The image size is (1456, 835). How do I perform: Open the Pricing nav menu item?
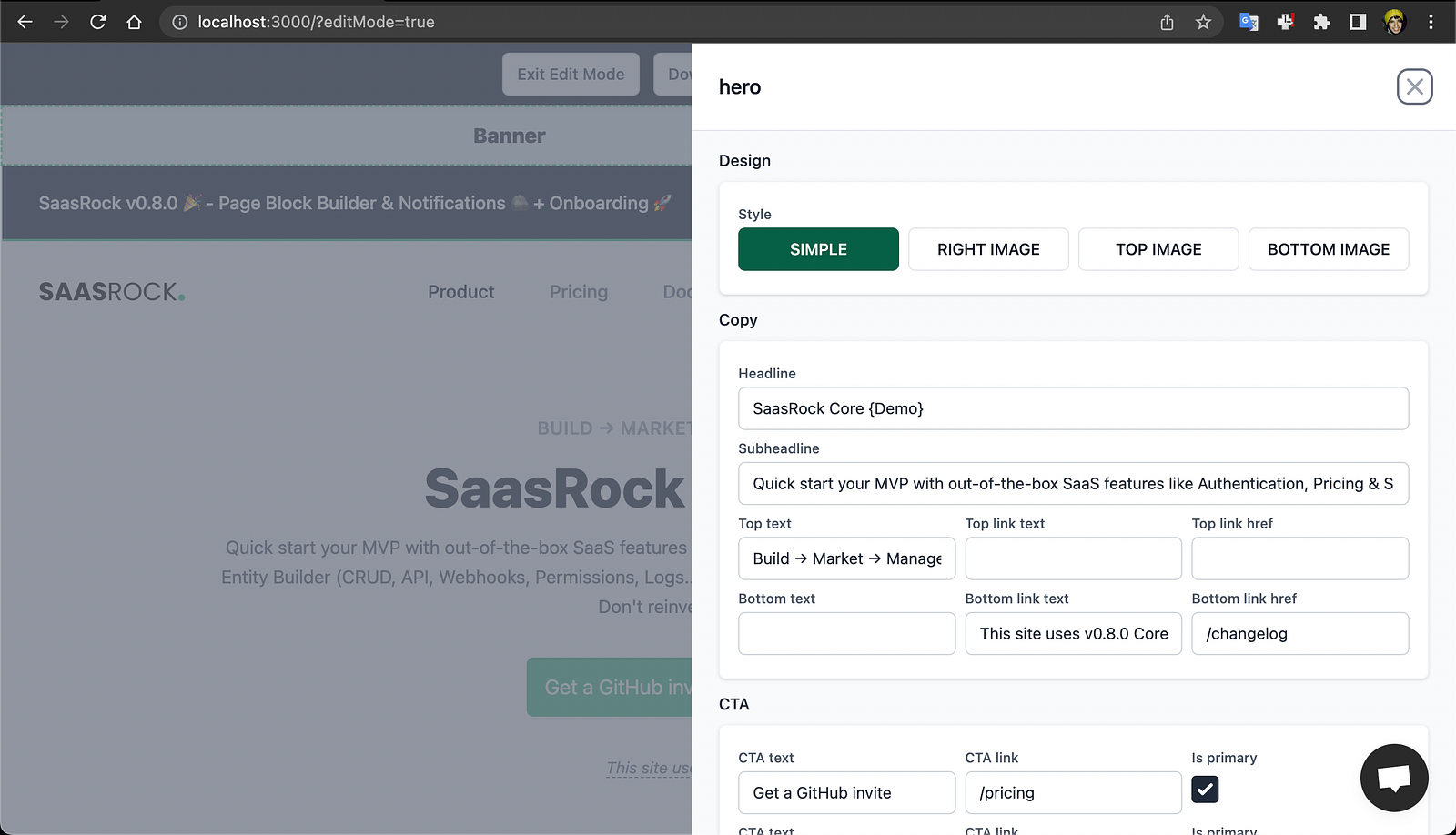[x=579, y=292]
